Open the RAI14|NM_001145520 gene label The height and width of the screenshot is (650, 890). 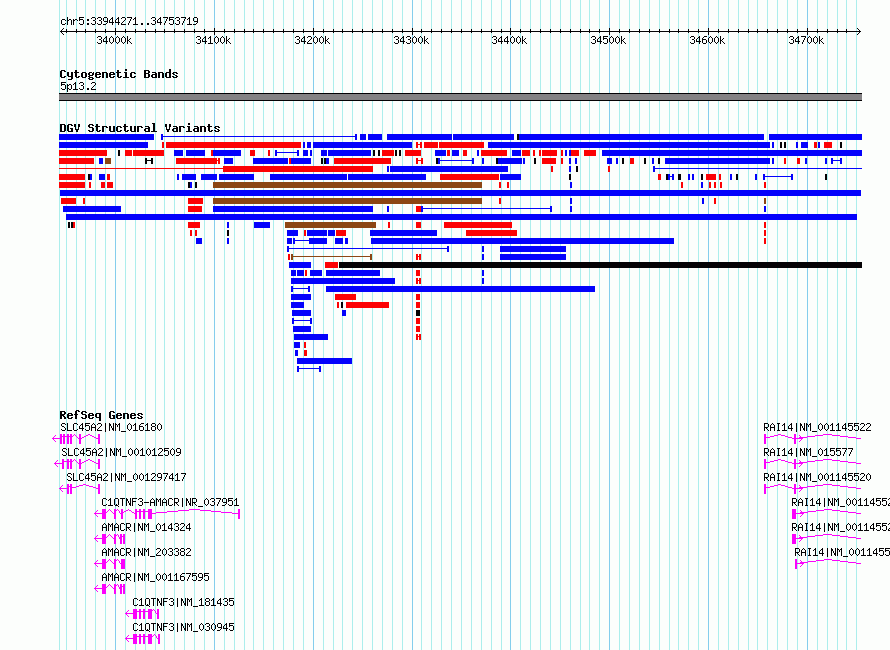(x=817, y=477)
